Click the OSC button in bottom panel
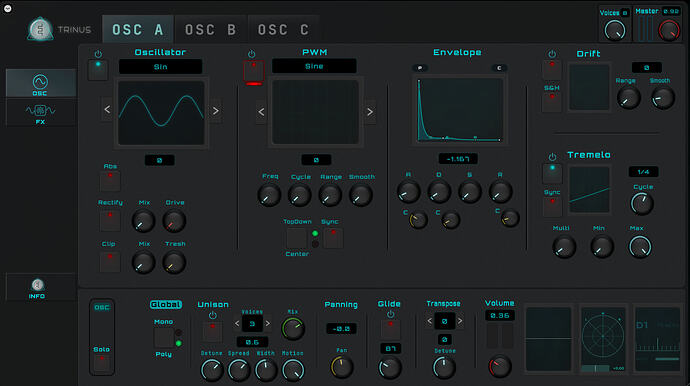690x386 pixels. click(102, 307)
